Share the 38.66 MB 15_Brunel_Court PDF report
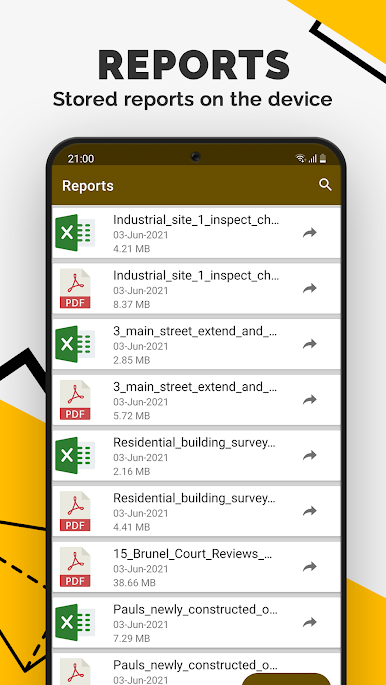Viewport: 386px width, 685px height. pyautogui.click(x=310, y=567)
